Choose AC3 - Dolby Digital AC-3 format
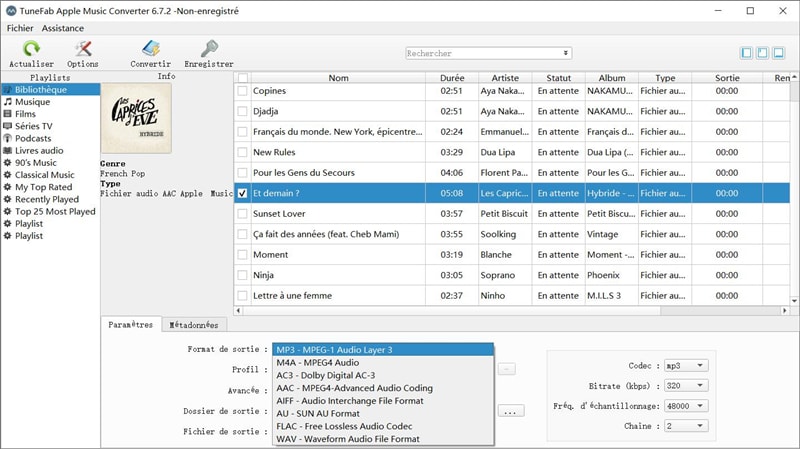 [383, 375]
